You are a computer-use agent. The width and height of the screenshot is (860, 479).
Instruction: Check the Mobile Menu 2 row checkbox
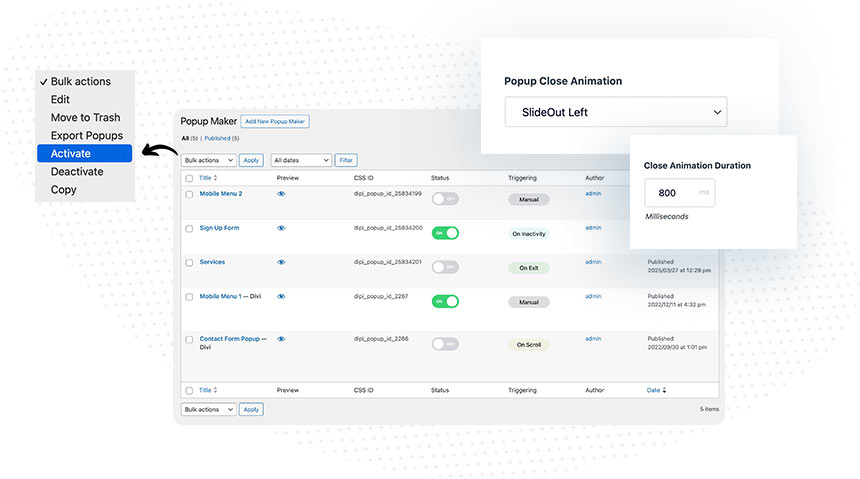coord(189,194)
